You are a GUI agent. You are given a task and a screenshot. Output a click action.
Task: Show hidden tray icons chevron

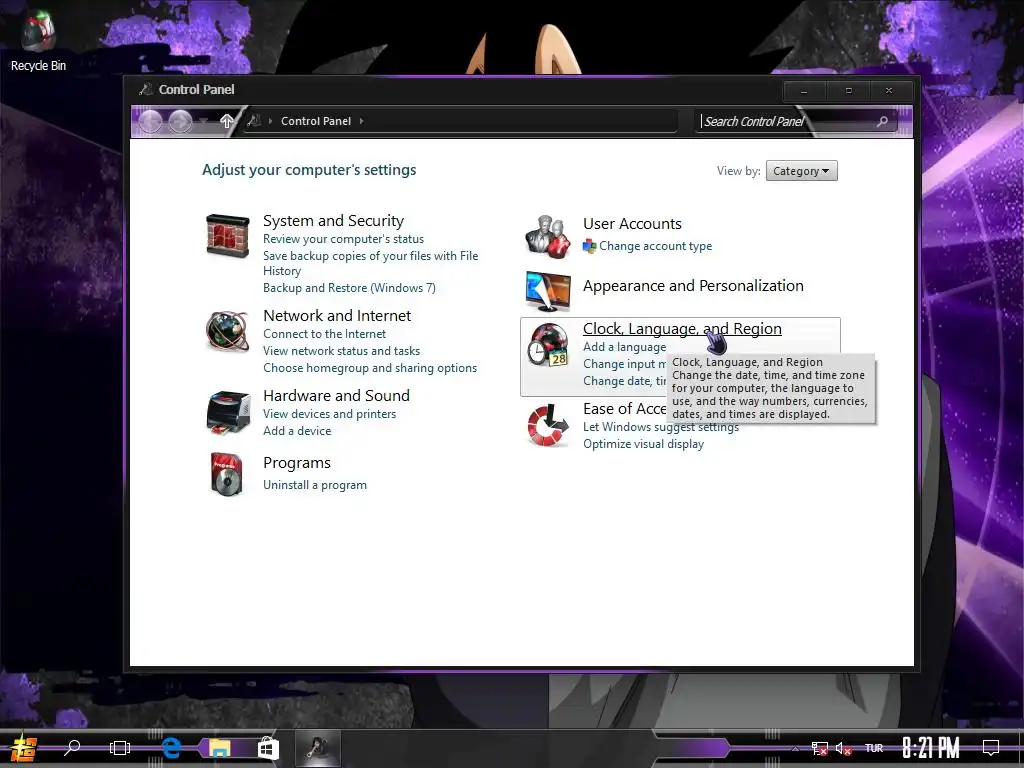pyautogui.click(x=795, y=748)
